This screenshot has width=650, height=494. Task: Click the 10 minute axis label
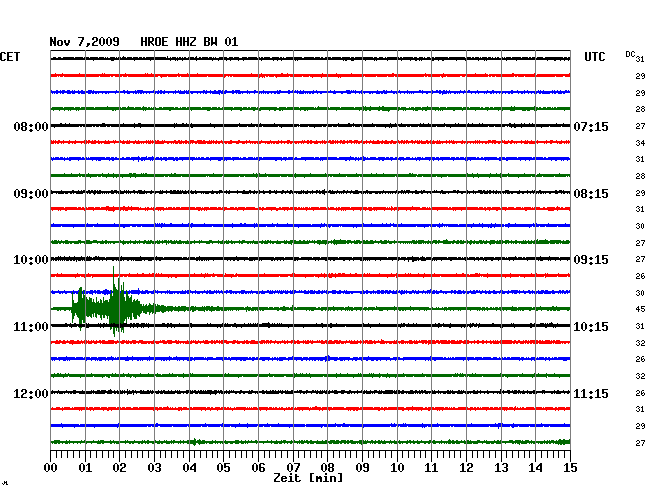tap(397, 467)
